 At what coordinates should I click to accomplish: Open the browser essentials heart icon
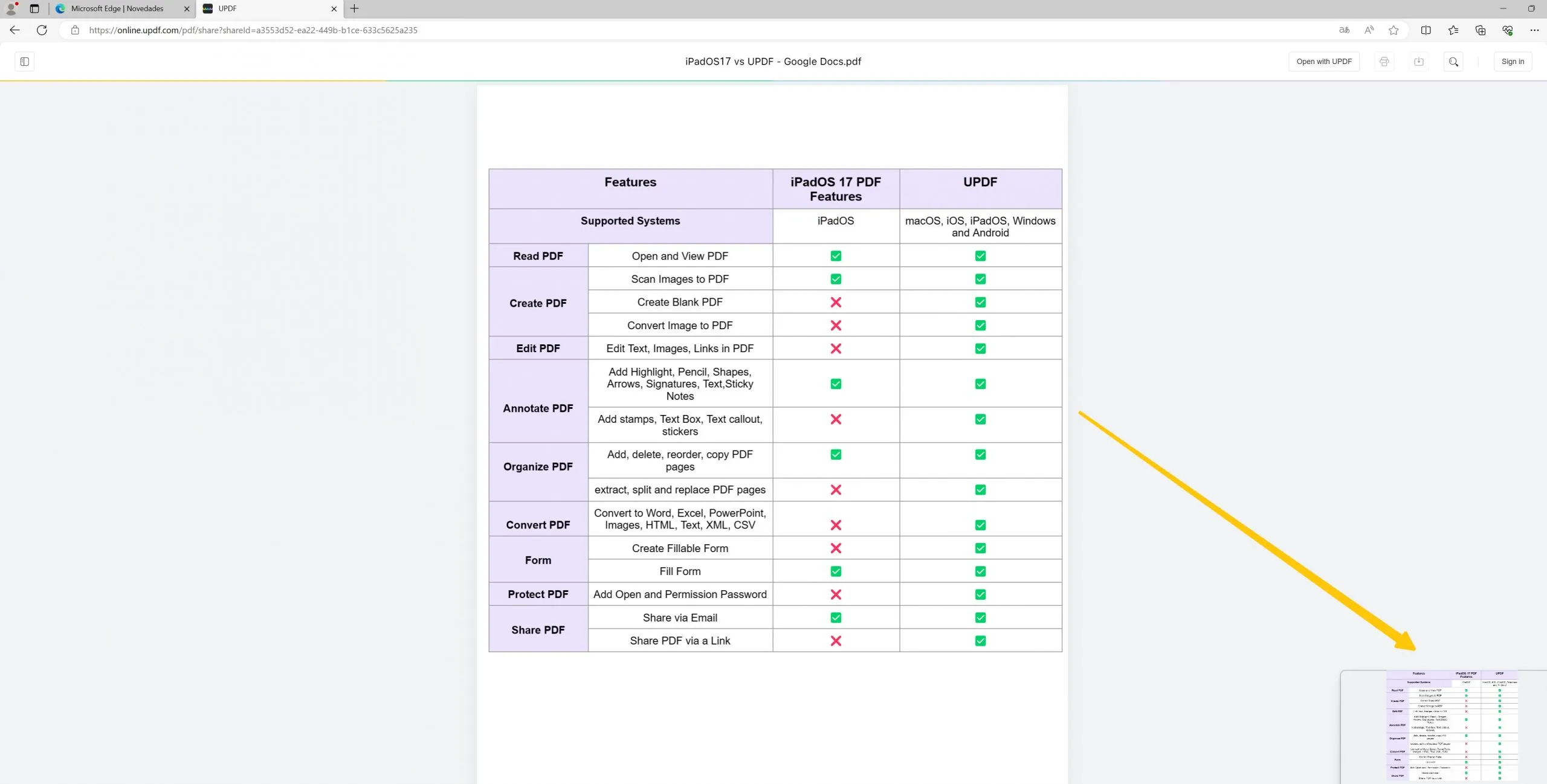coord(1508,30)
